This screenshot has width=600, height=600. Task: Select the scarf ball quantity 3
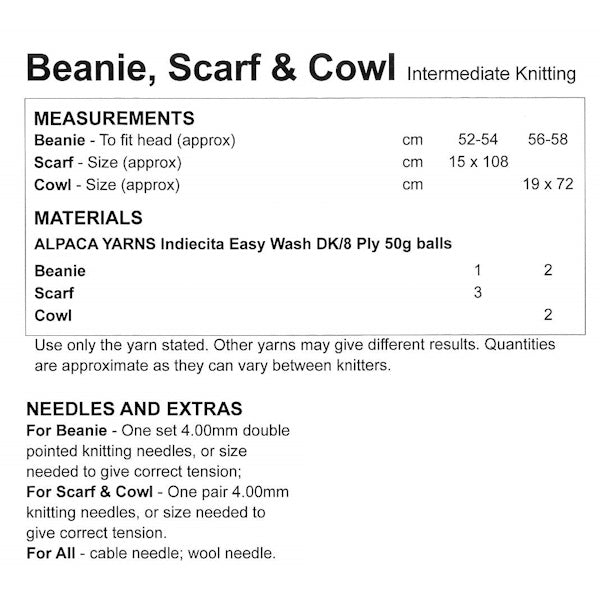[x=478, y=293]
